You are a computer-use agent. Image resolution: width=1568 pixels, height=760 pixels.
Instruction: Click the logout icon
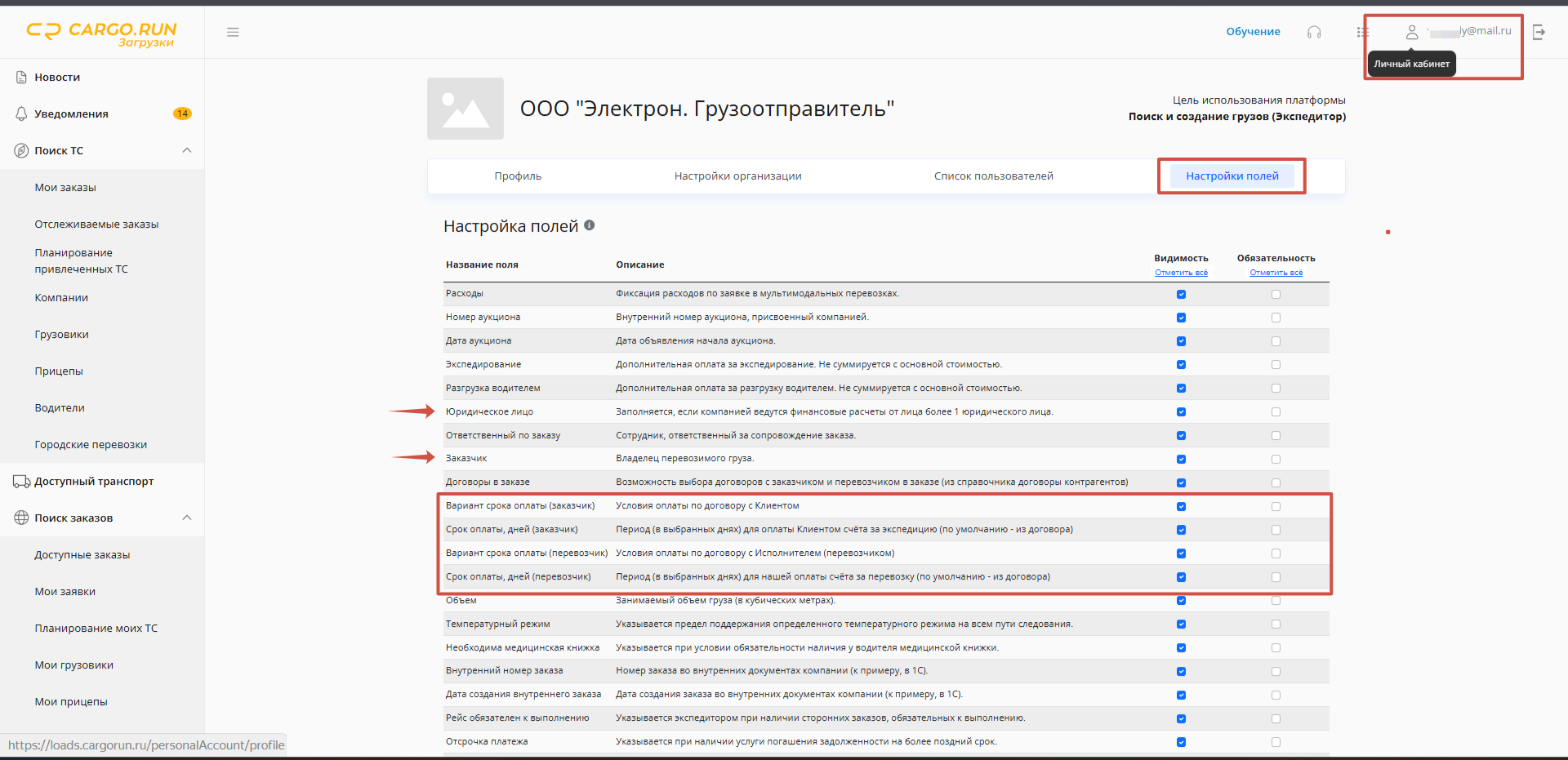[x=1539, y=32]
